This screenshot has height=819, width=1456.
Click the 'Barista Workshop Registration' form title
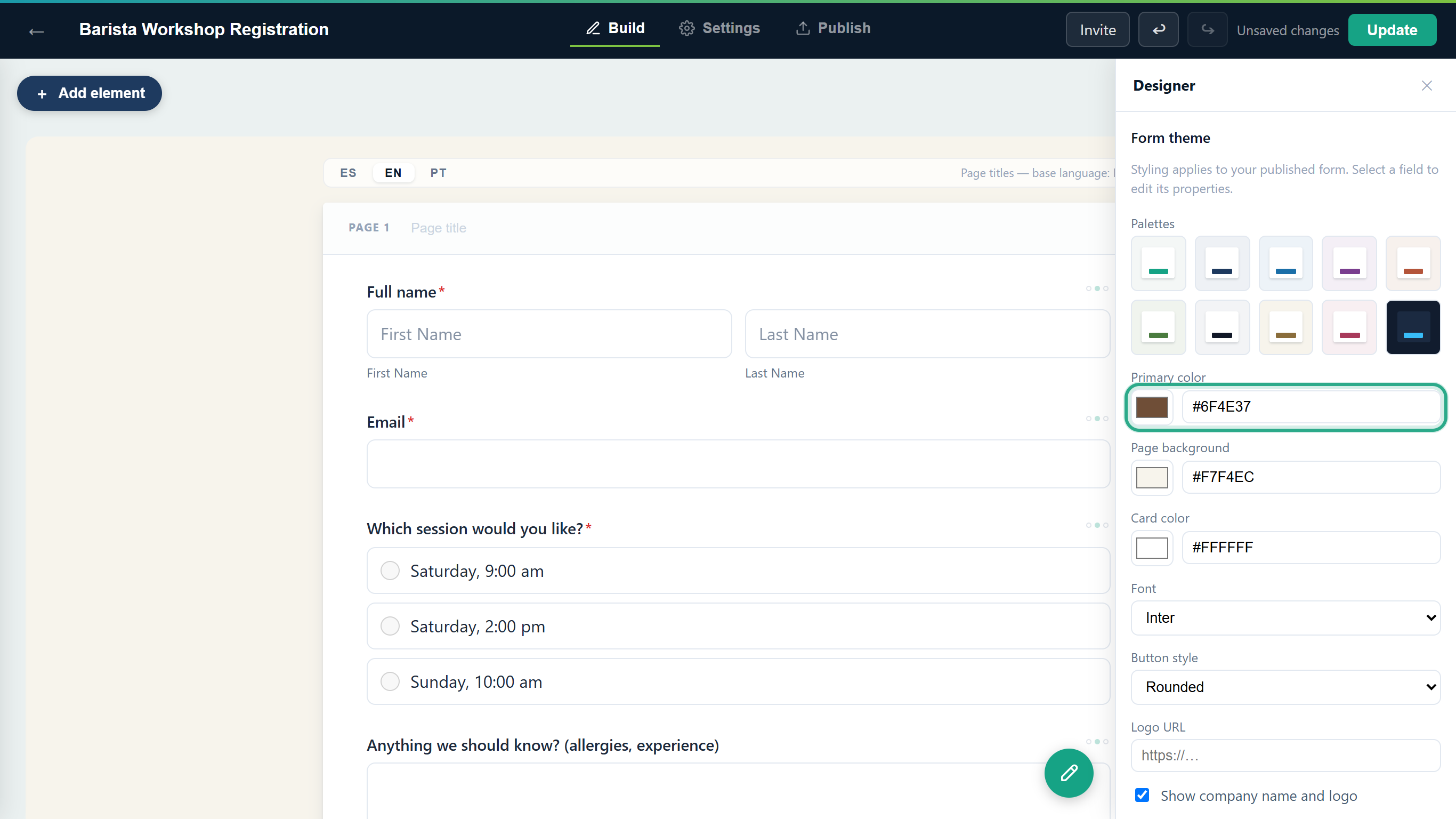[x=204, y=29]
